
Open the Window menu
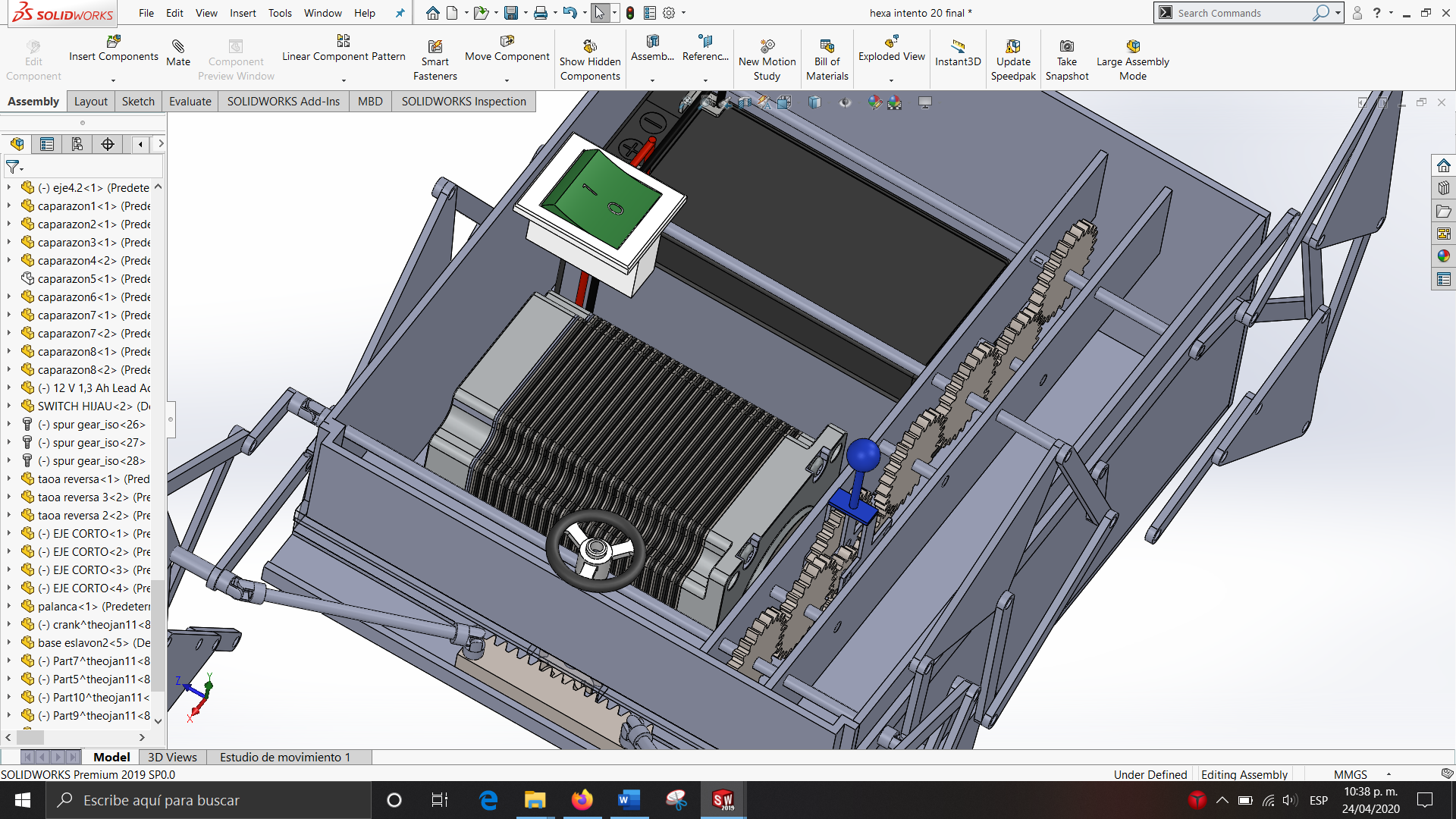click(323, 13)
